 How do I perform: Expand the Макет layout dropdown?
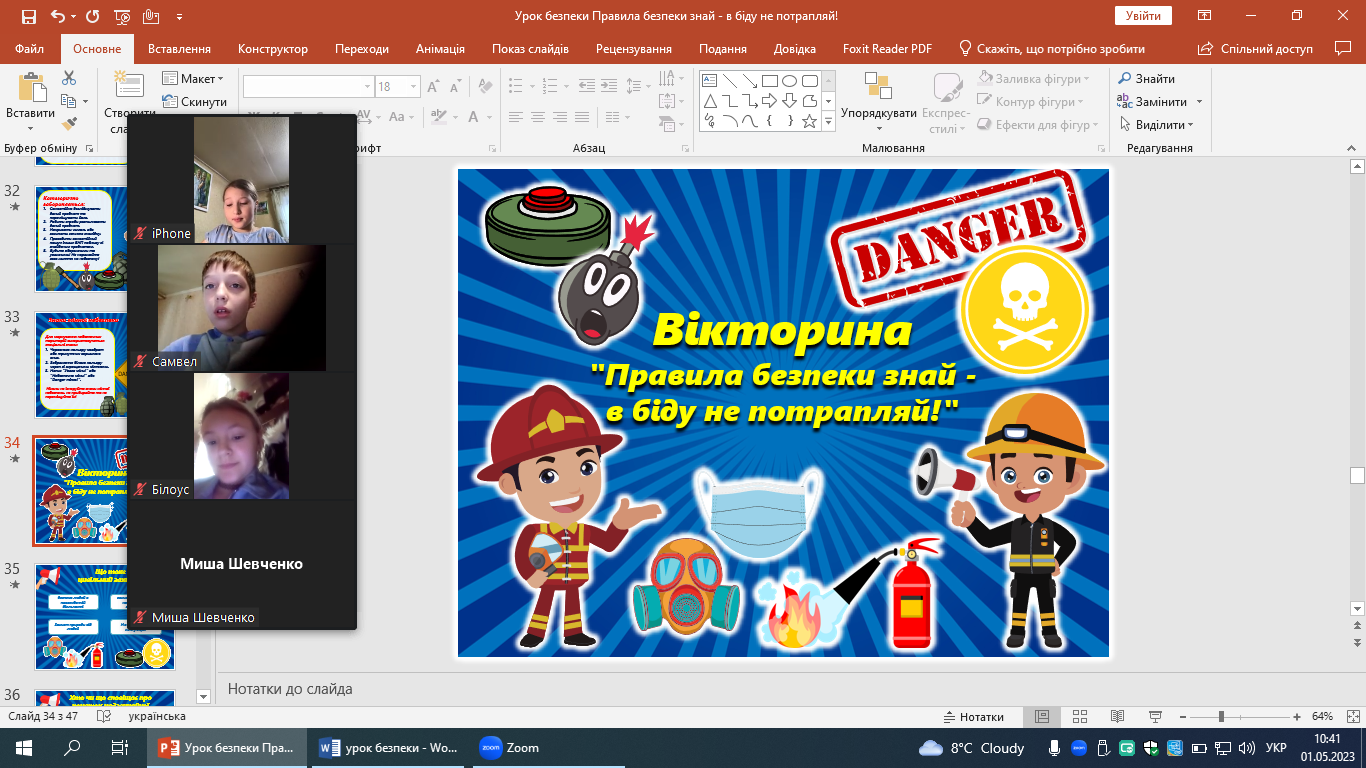click(x=201, y=79)
